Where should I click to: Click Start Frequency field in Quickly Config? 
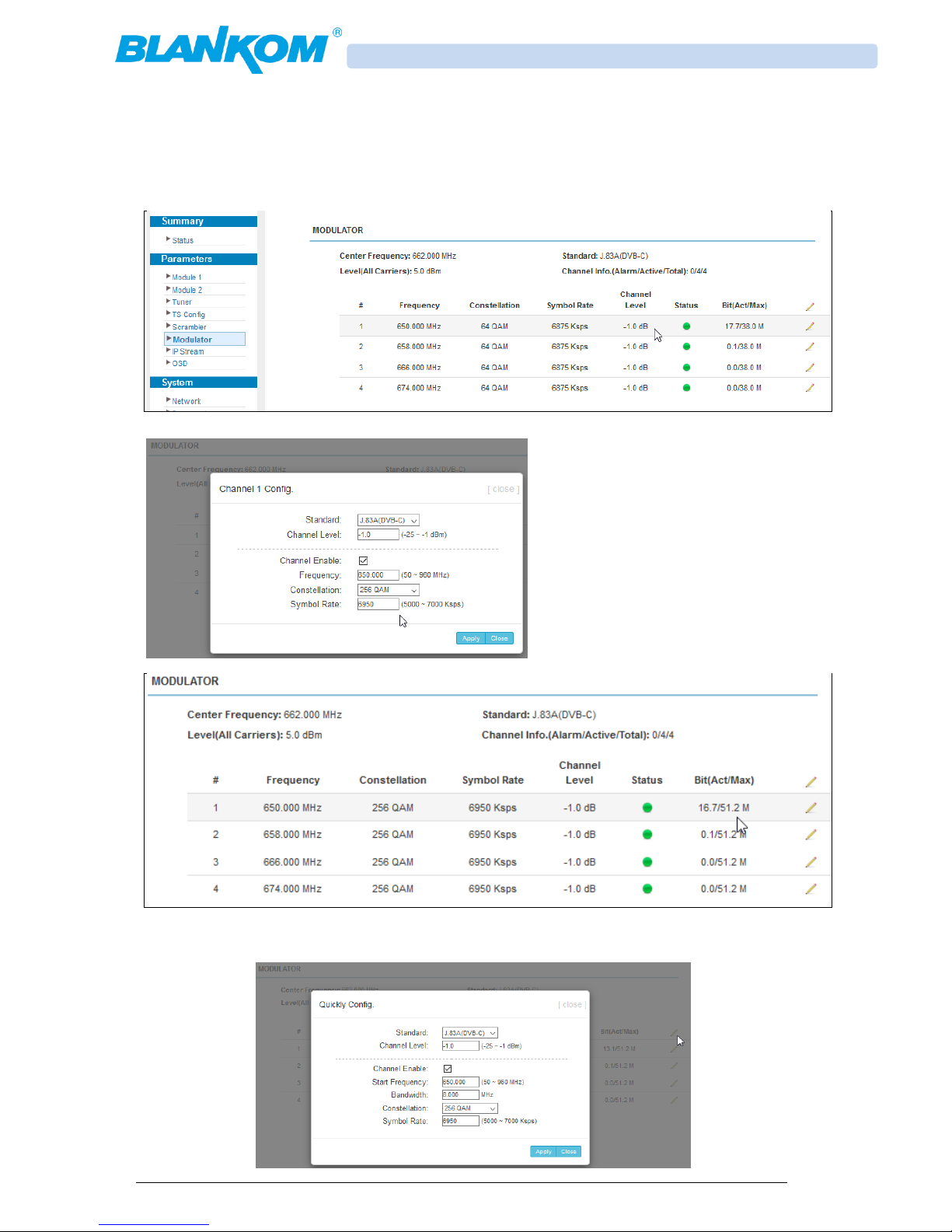click(x=461, y=1082)
